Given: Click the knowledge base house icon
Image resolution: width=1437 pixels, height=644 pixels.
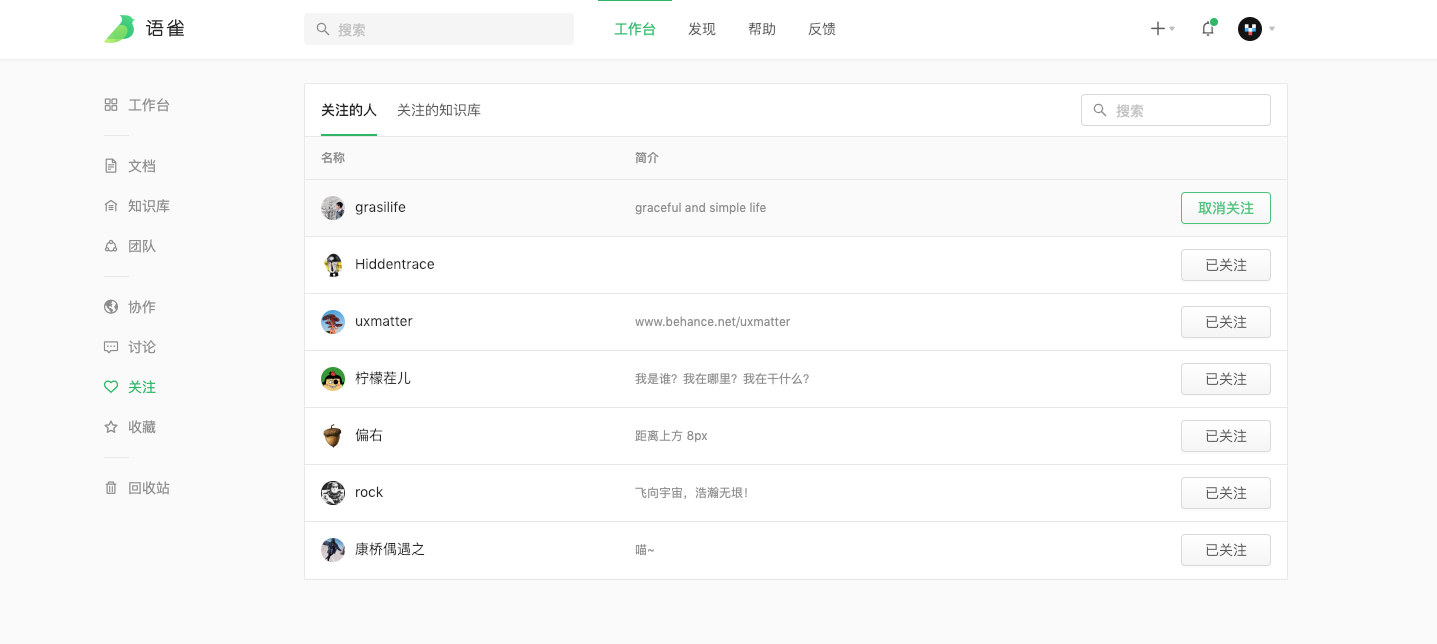Looking at the screenshot, I should pyautogui.click(x=111, y=206).
